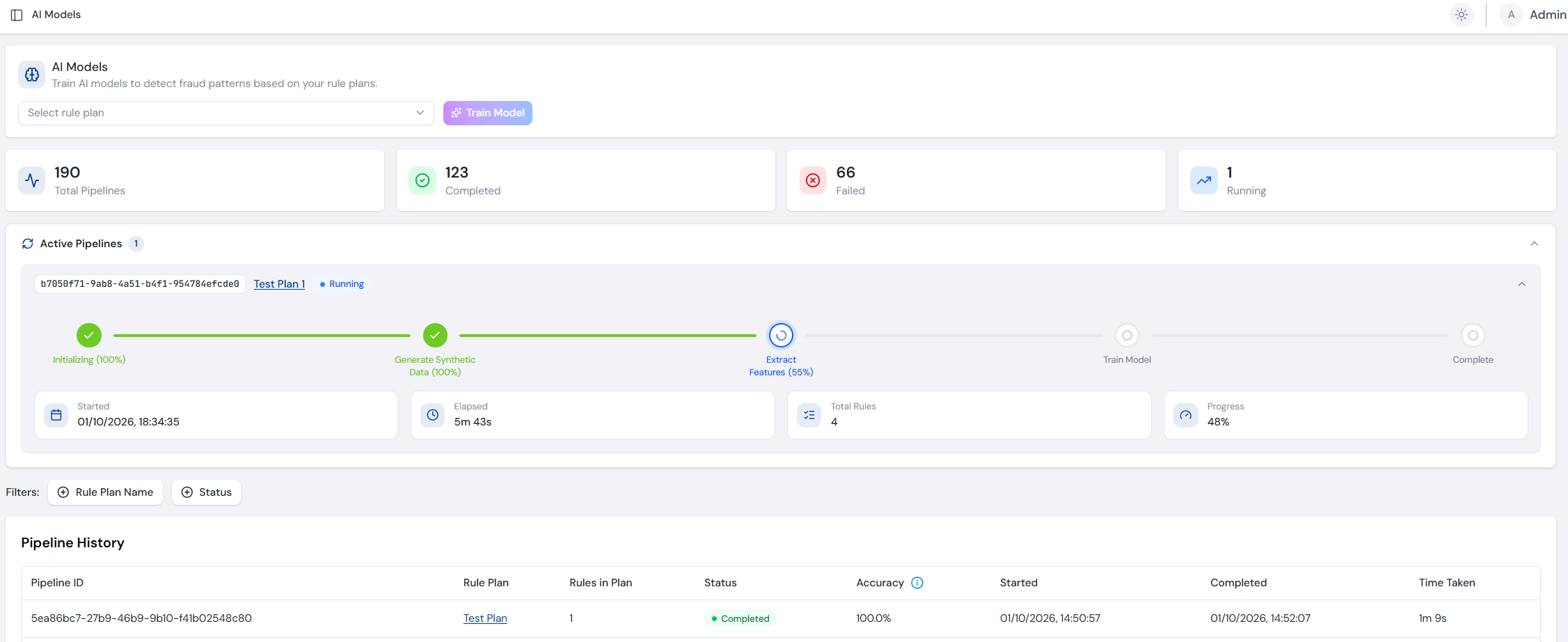Click the Progress gauge icon
This screenshot has width=1568, height=642.
1186,415
